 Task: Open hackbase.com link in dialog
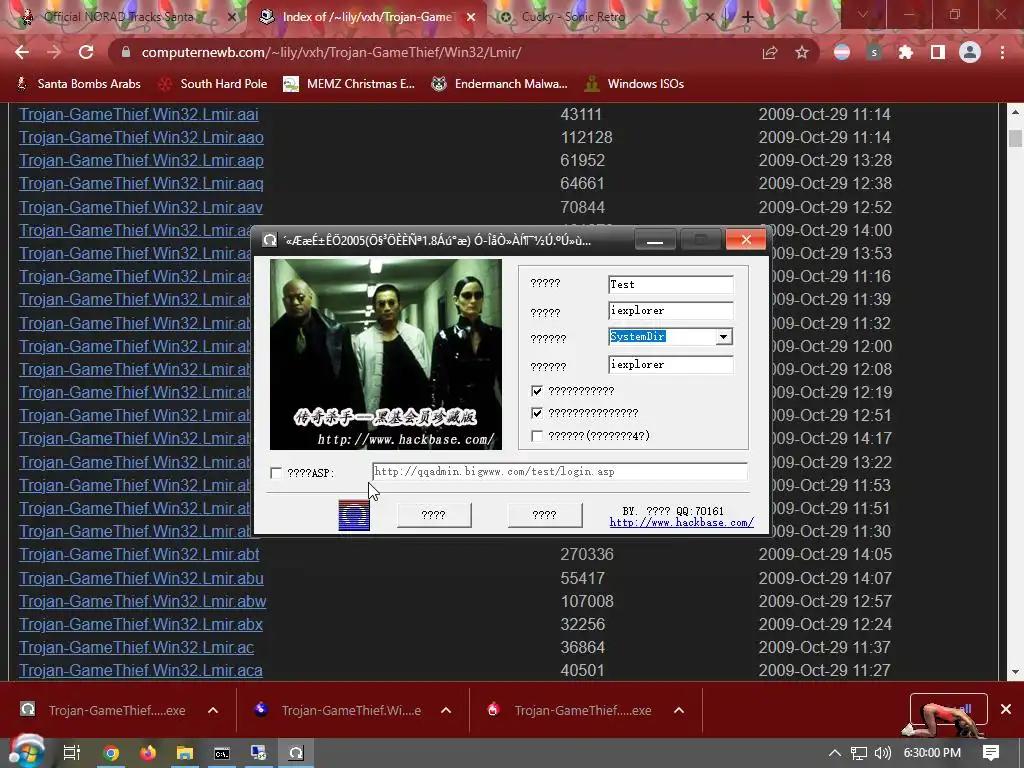(x=682, y=522)
